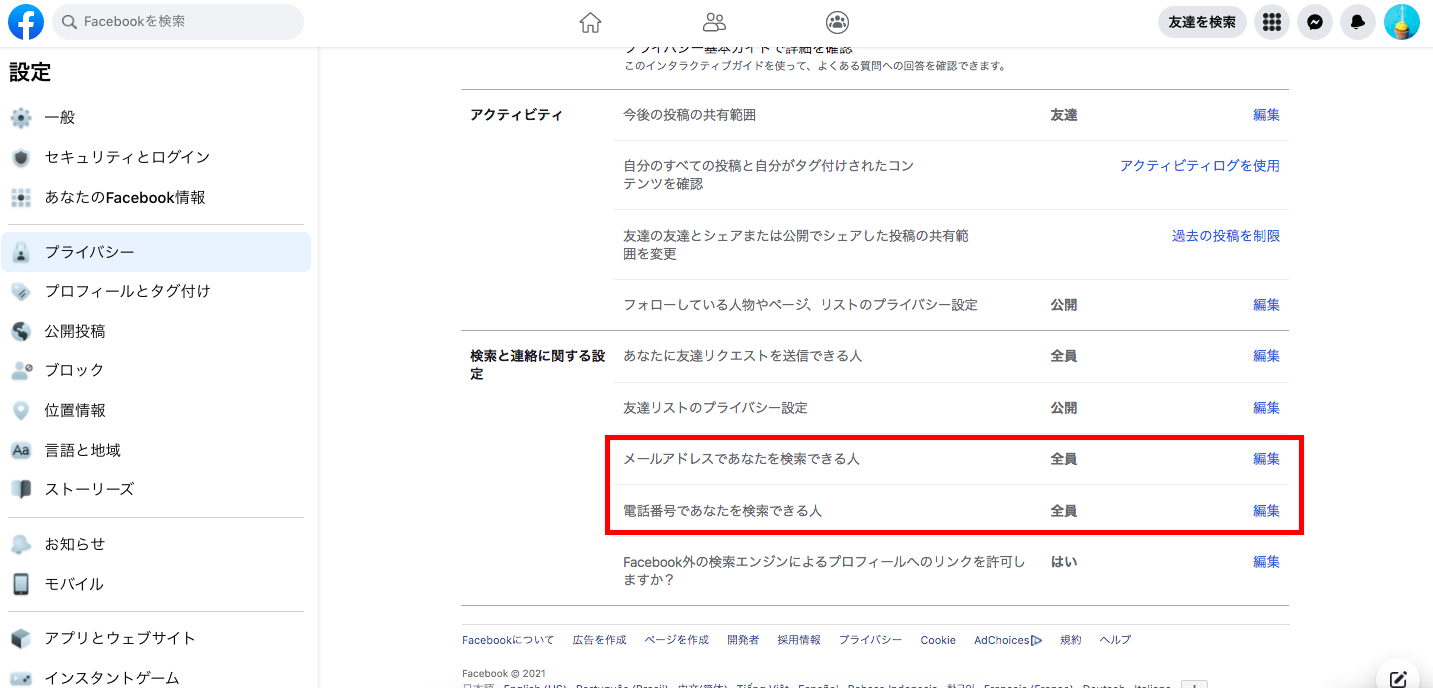
Task: Click the 位置情報 pin icon
Action: click(21, 410)
